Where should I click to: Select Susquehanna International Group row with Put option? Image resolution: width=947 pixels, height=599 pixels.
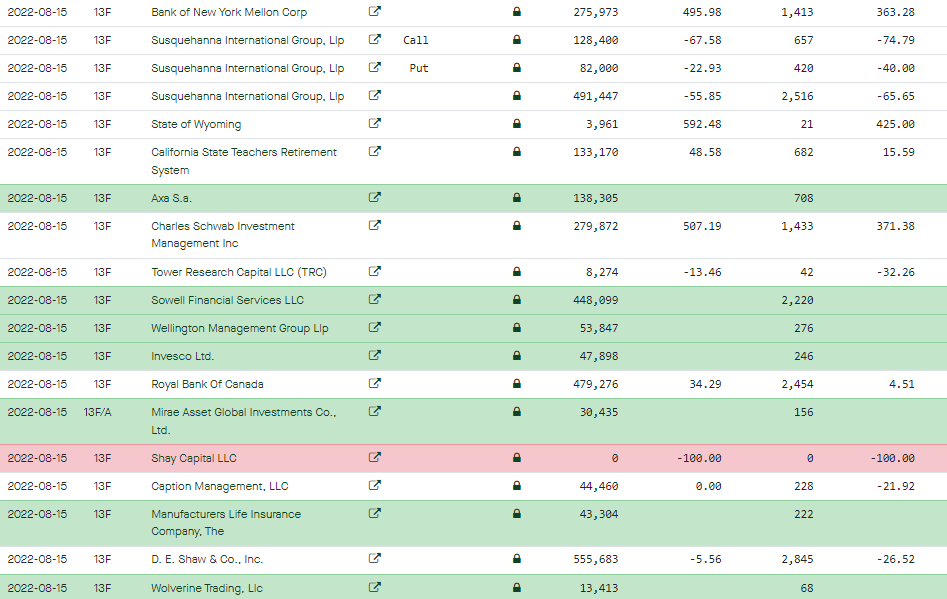point(474,68)
